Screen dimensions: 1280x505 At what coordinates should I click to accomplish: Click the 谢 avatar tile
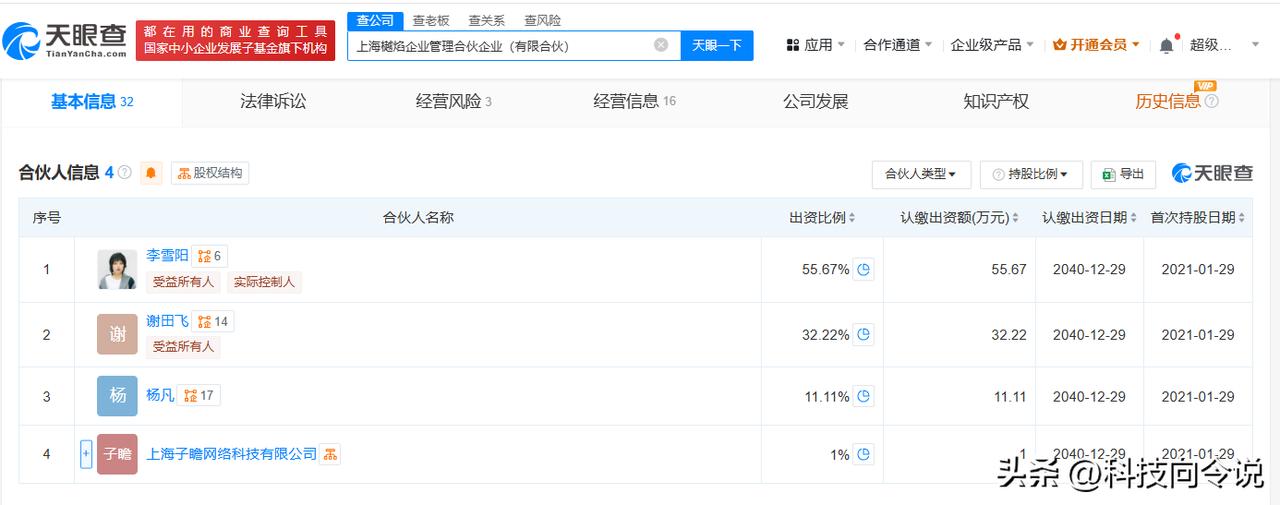click(x=117, y=334)
